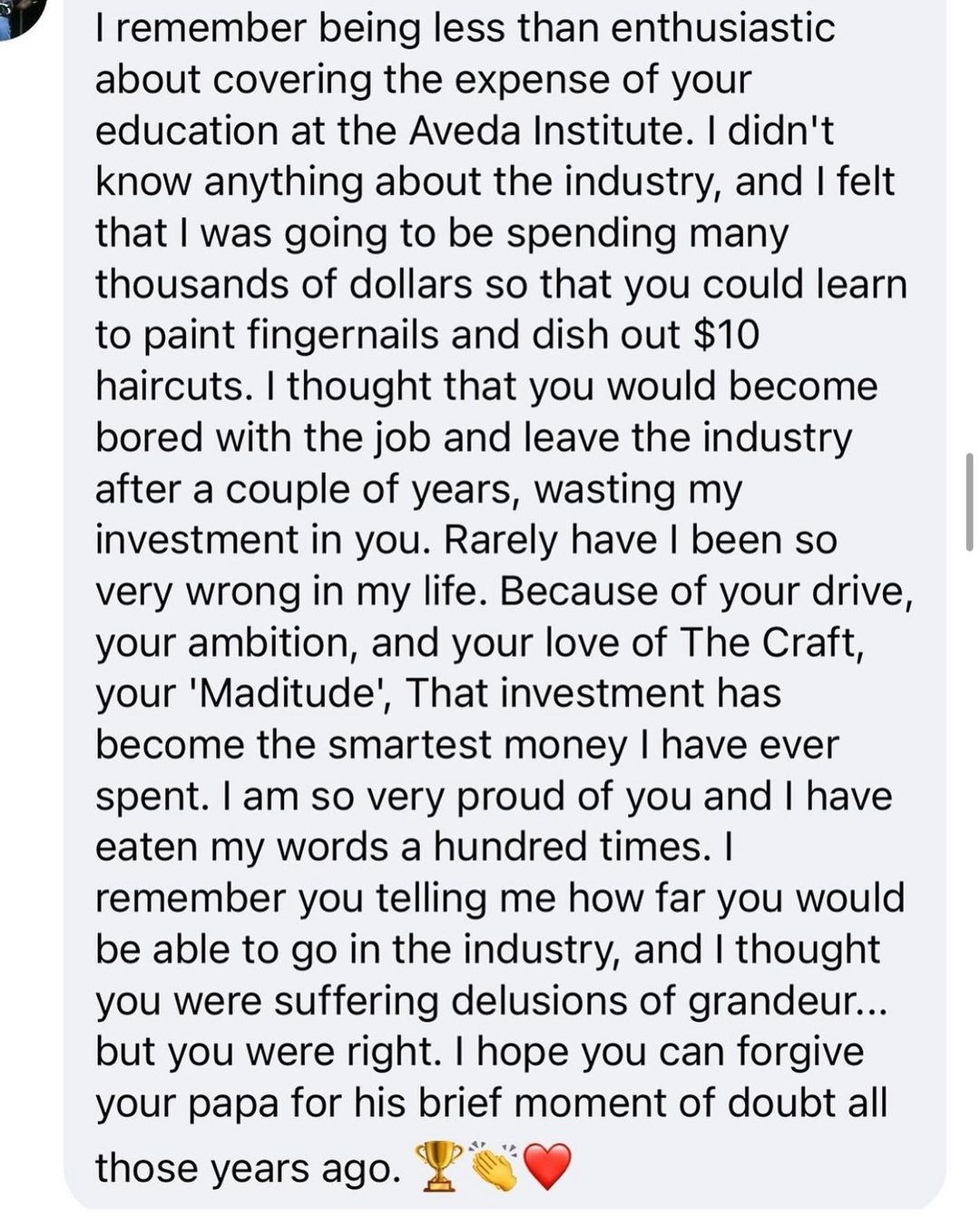
Task: Click the "$10" amount in the message
Action: coord(726,335)
